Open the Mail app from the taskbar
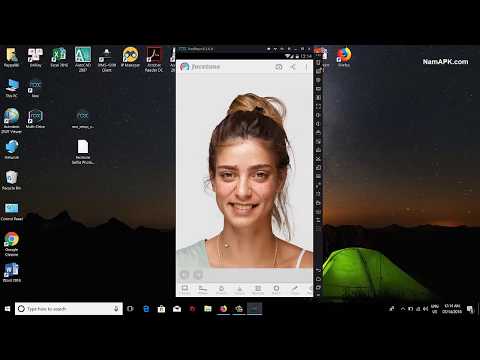480x360 pixels. (x=177, y=309)
